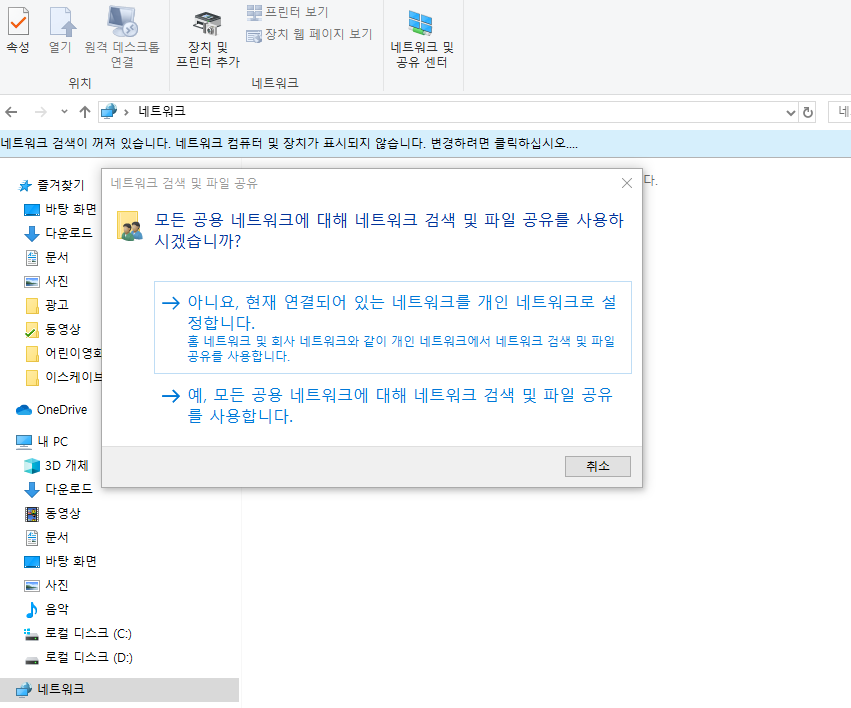
Task: Go up one folder level
Action: click(x=85, y=112)
